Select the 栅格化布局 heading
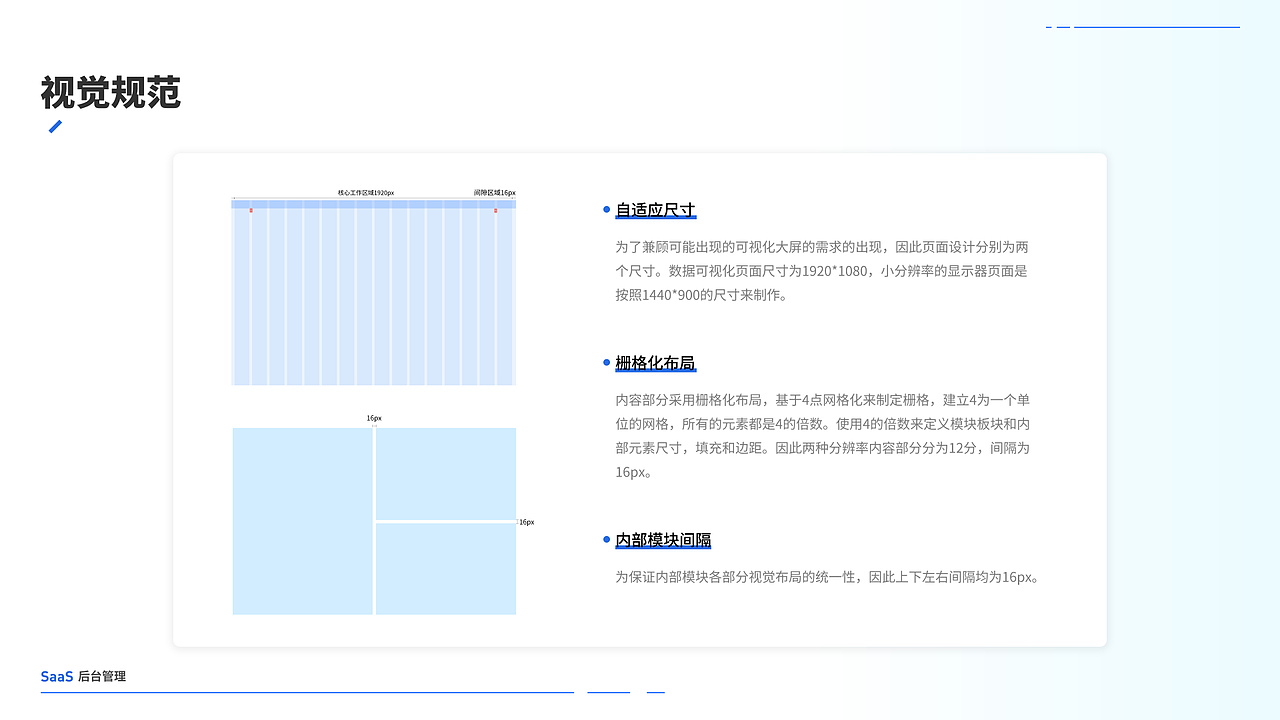The height and width of the screenshot is (720, 1280). (655, 362)
